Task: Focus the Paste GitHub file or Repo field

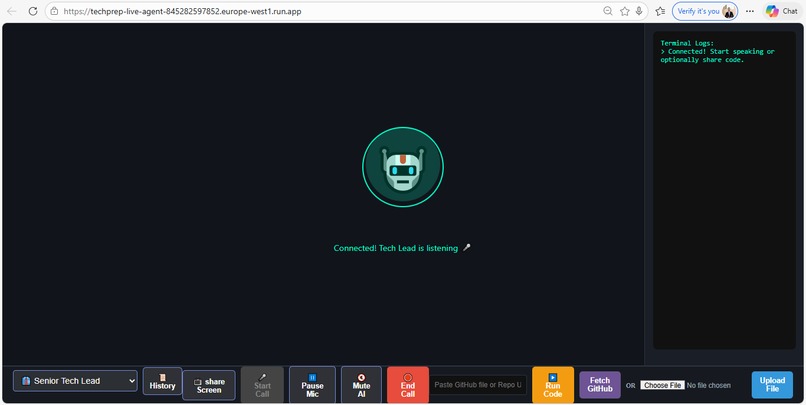Action: 478,384
